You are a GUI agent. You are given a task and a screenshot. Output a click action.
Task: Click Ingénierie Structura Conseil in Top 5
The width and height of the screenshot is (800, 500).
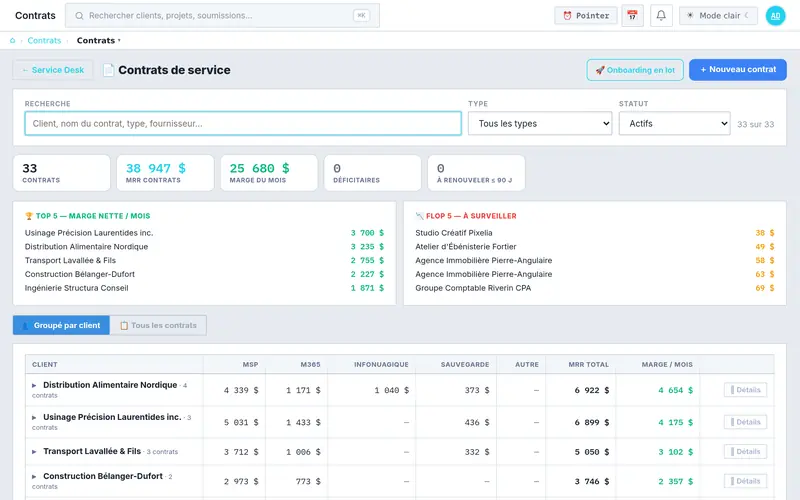pos(77,288)
